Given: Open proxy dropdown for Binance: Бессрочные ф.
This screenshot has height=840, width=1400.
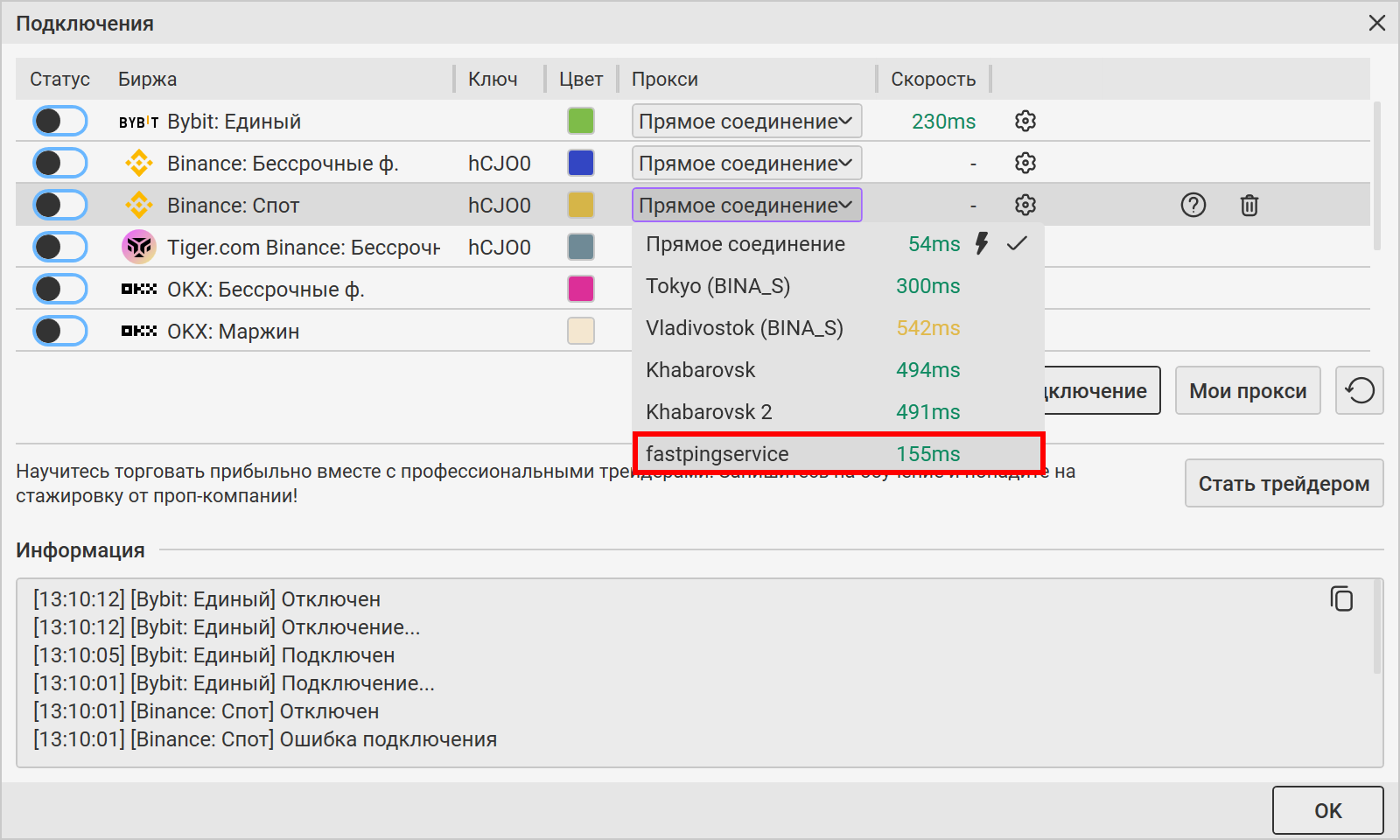Looking at the screenshot, I should 746,163.
